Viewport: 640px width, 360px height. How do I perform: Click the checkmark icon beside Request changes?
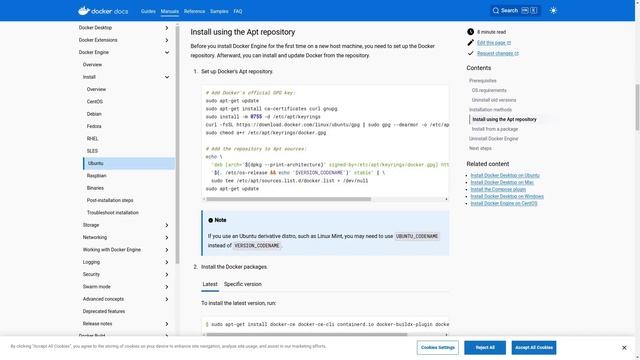click(x=471, y=53)
